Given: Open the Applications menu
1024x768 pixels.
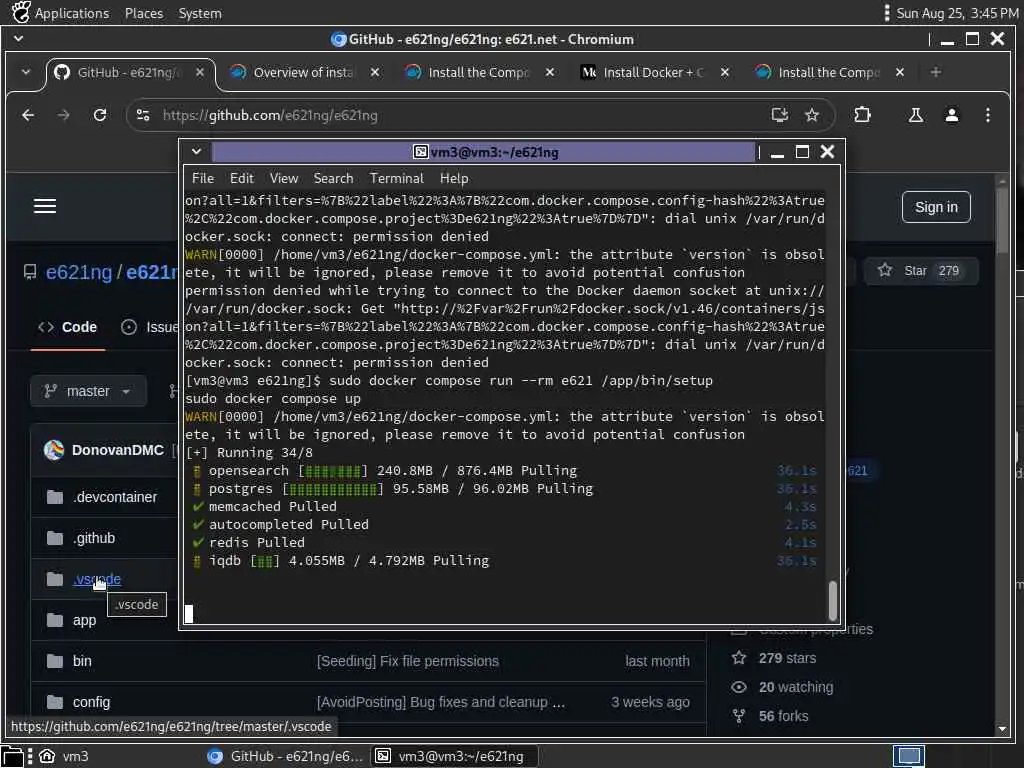Looking at the screenshot, I should [x=72, y=13].
